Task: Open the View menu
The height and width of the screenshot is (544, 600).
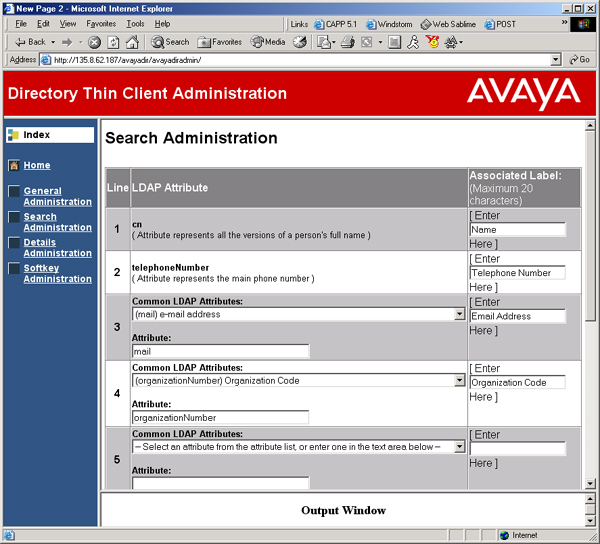Action: pyautogui.click(x=68, y=24)
